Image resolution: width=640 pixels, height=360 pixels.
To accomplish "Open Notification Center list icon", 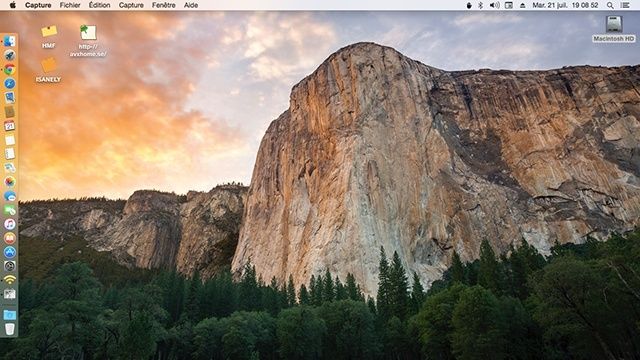I will [625, 5].
